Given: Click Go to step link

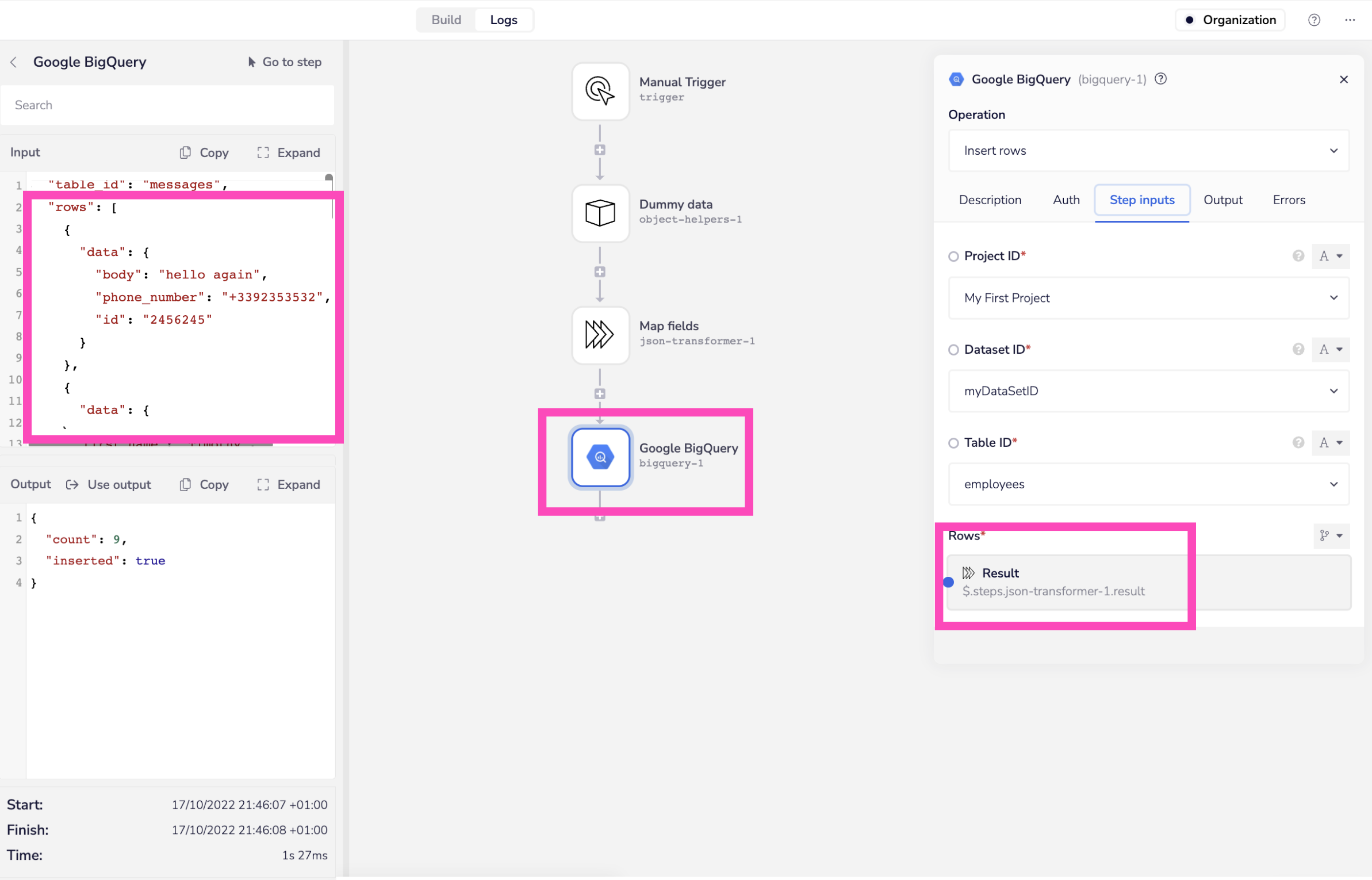Looking at the screenshot, I should [x=285, y=62].
